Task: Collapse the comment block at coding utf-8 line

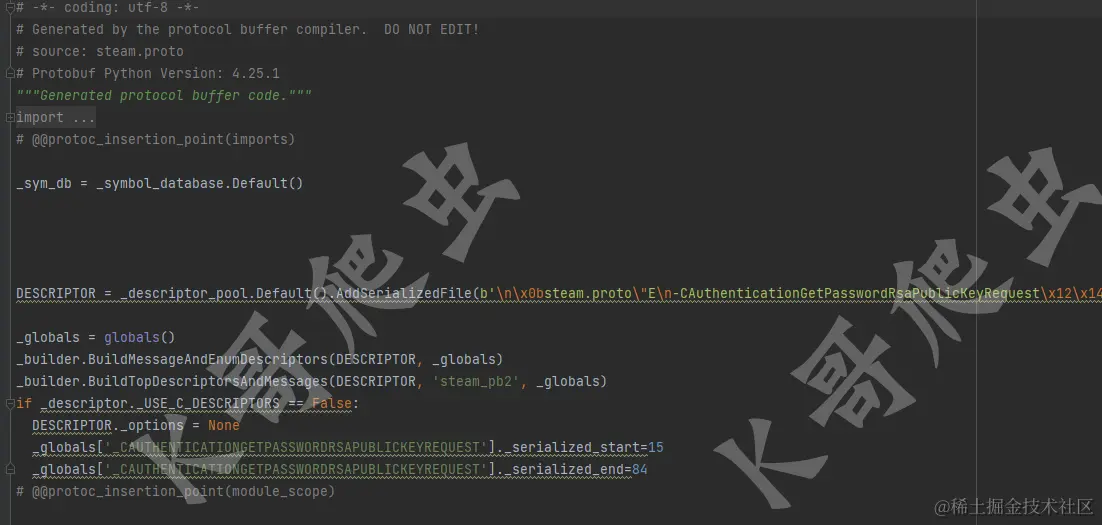Action: coord(10,8)
